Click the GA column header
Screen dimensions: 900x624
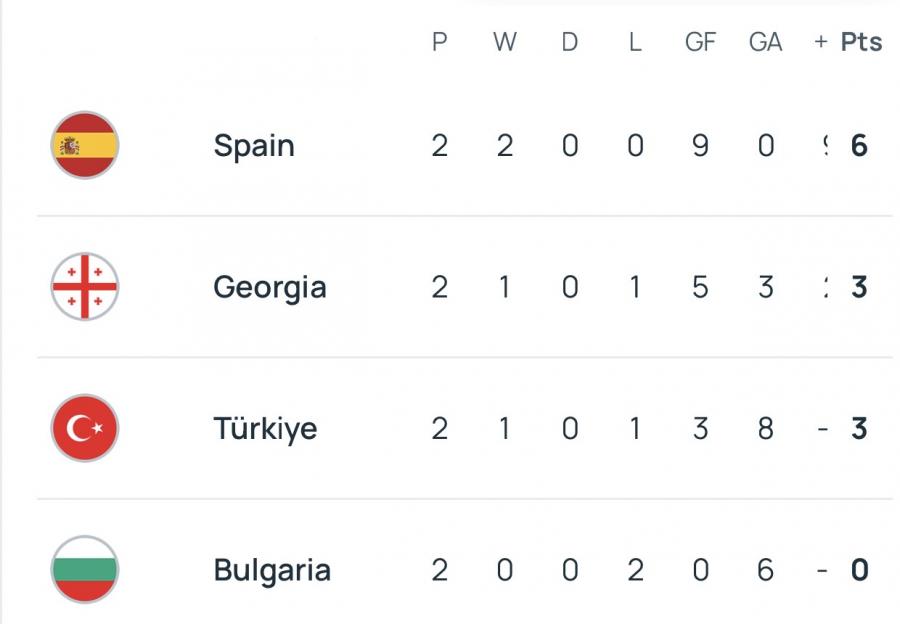click(765, 42)
